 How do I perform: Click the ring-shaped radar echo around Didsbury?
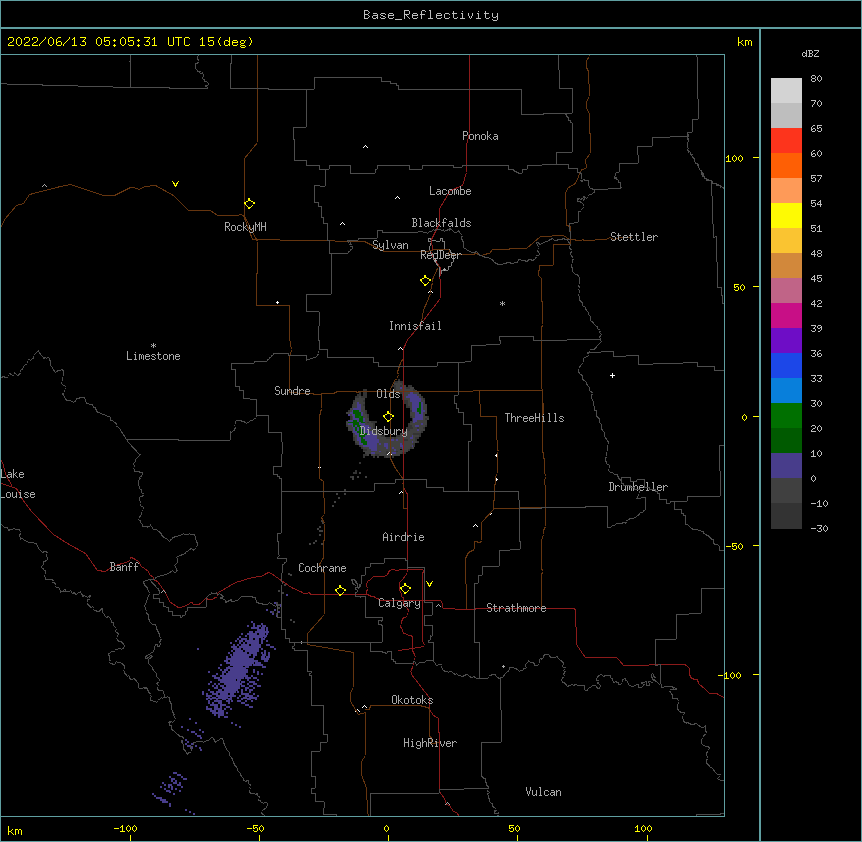[388, 419]
